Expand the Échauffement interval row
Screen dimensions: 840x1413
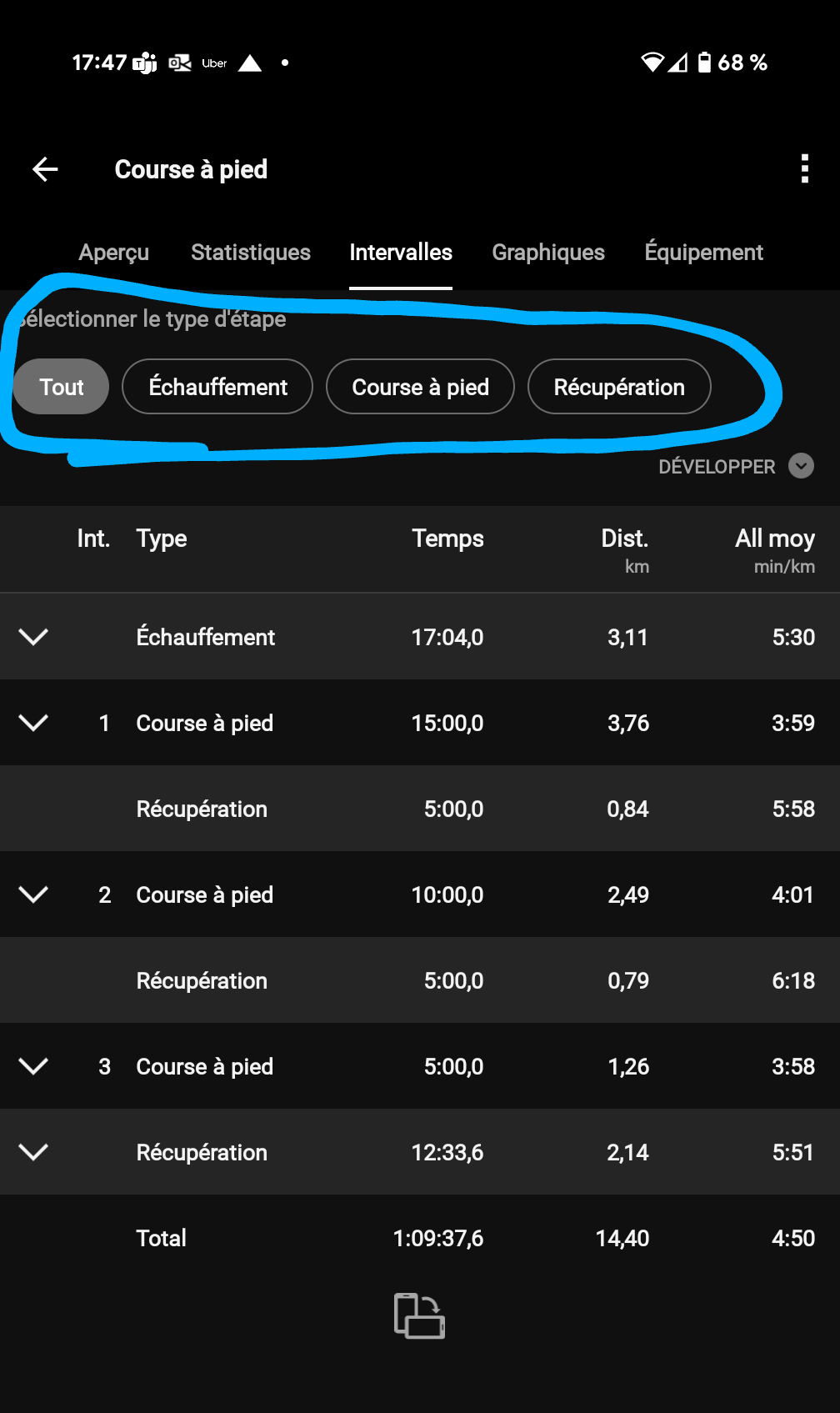point(33,637)
